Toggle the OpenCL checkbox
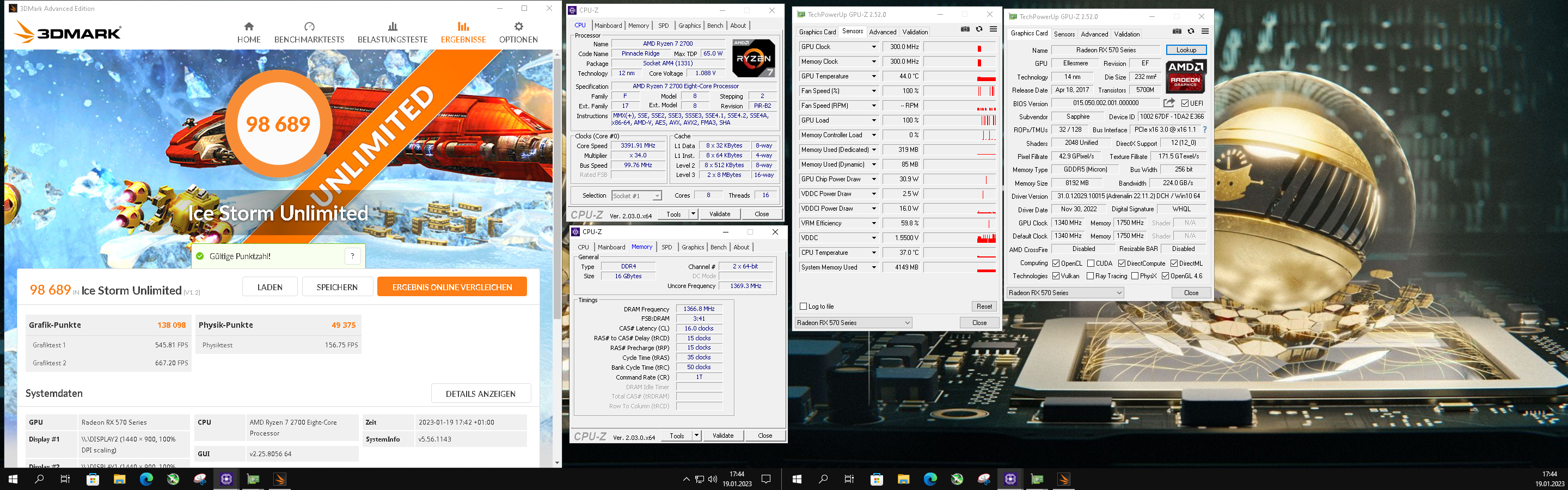The image size is (1568, 490). (1056, 264)
